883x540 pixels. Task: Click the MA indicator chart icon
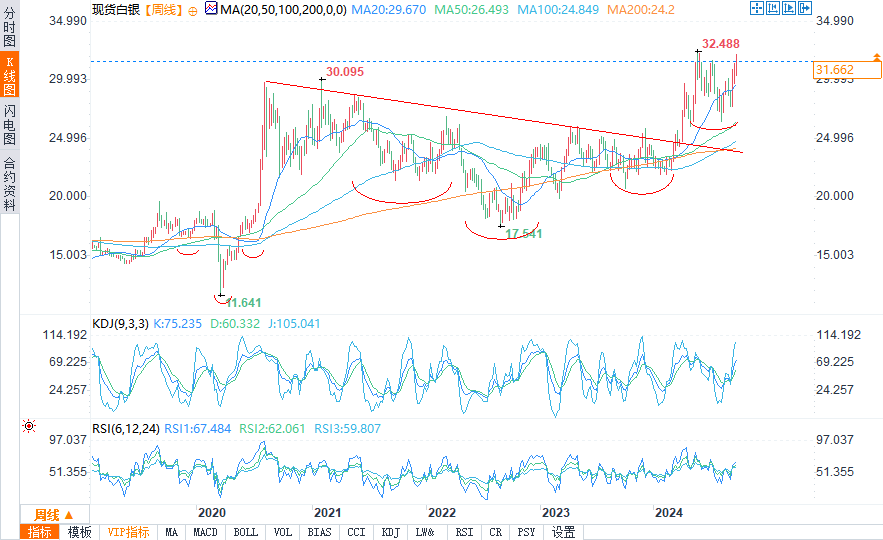[x=211, y=8]
